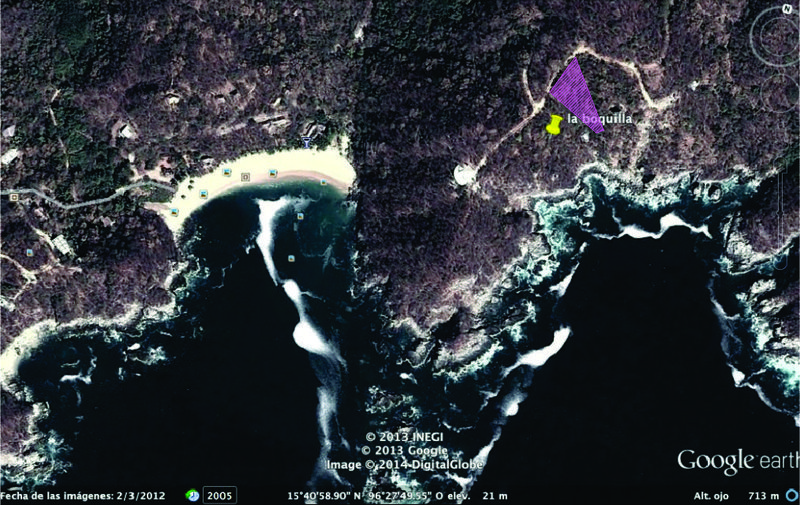Click the N north-reset compass button
800x505 pixels.
click(x=787, y=8)
